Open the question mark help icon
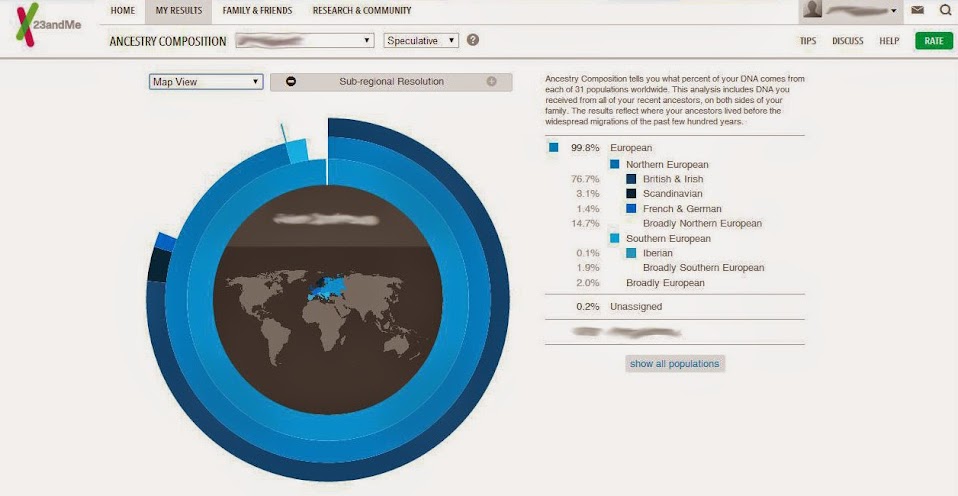This screenshot has width=958, height=496. (x=473, y=40)
